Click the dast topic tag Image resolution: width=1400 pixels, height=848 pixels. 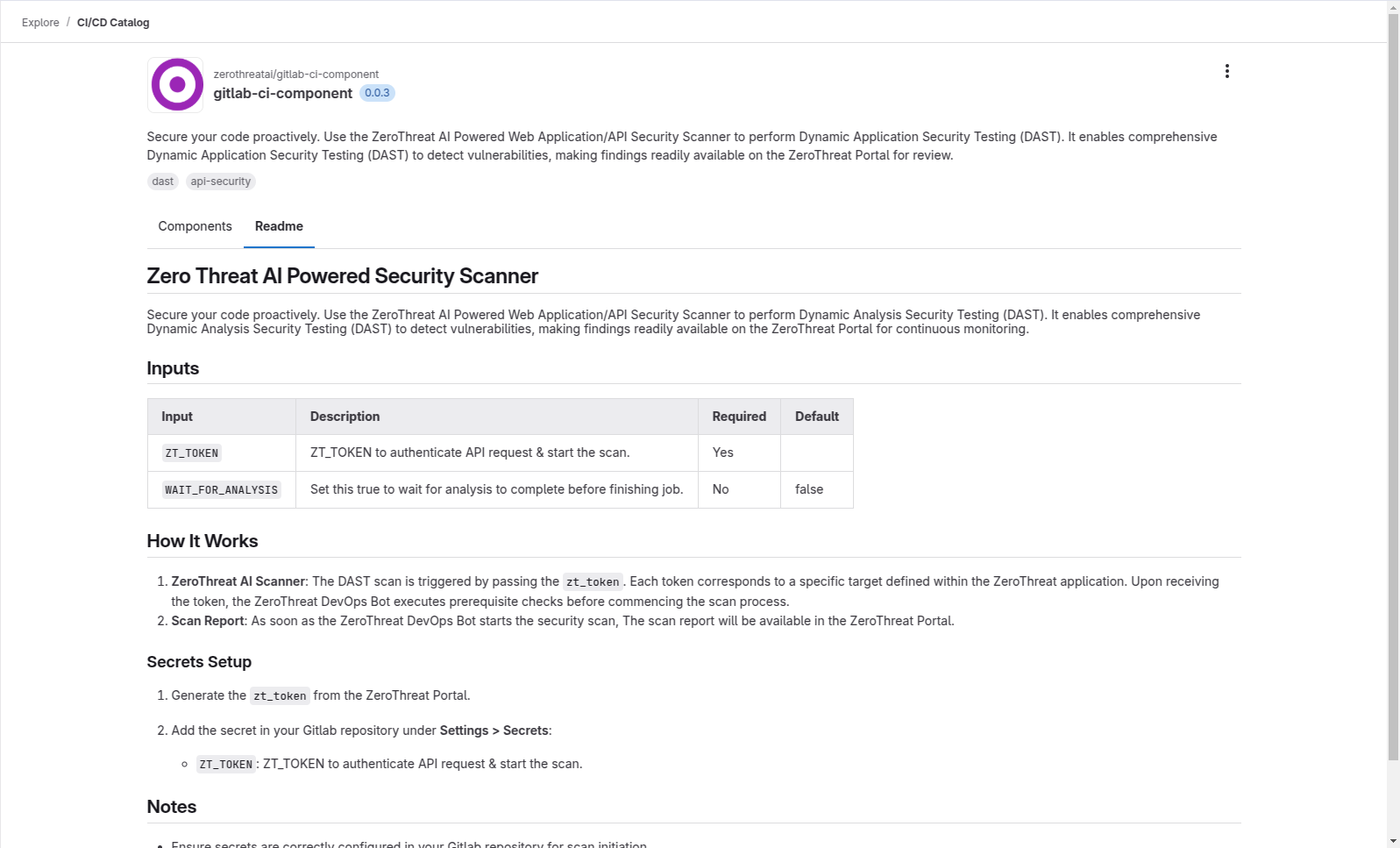coord(163,182)
